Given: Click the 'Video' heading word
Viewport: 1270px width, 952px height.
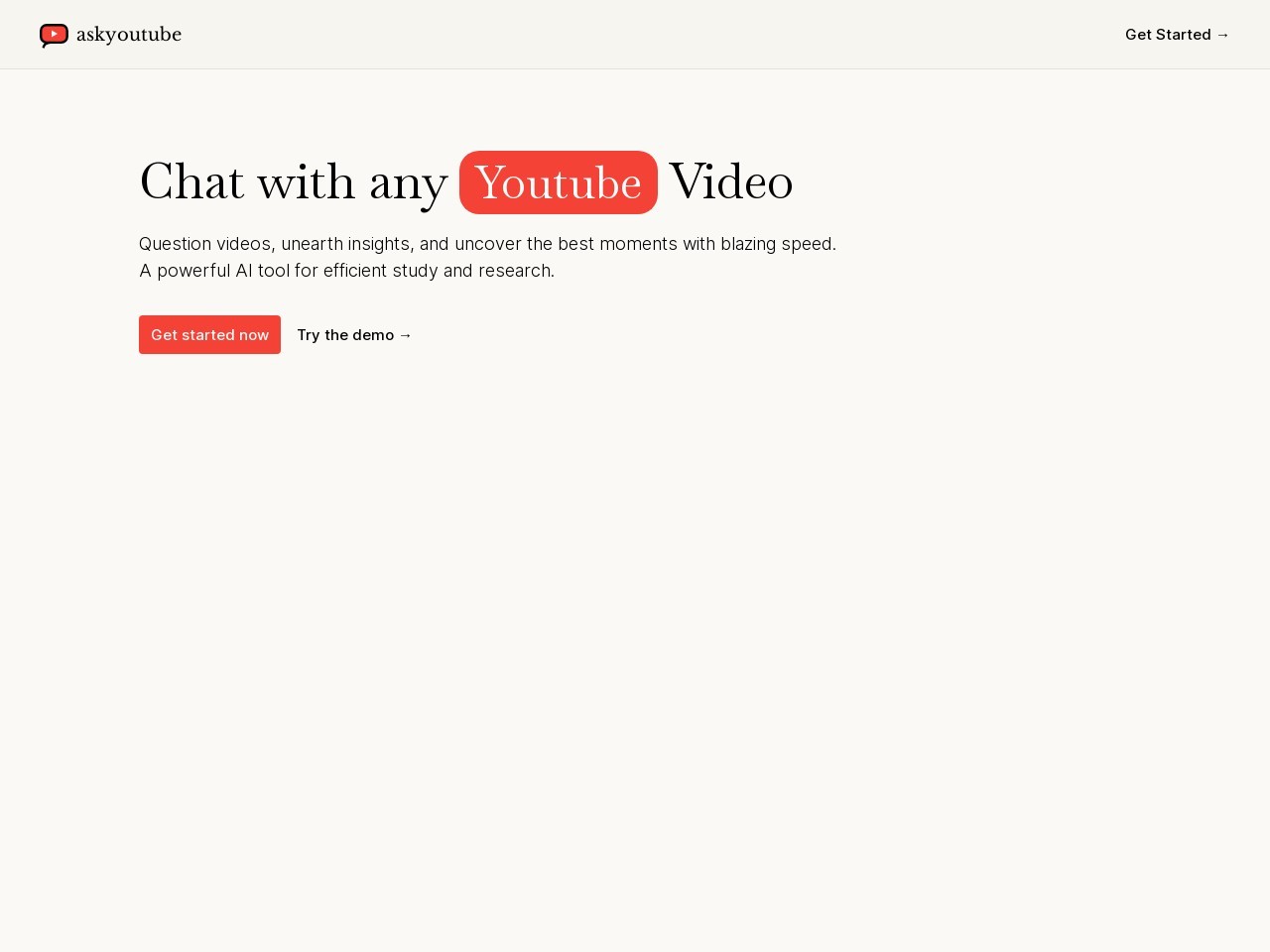Looking at the screenshot, I should [731, 182].
